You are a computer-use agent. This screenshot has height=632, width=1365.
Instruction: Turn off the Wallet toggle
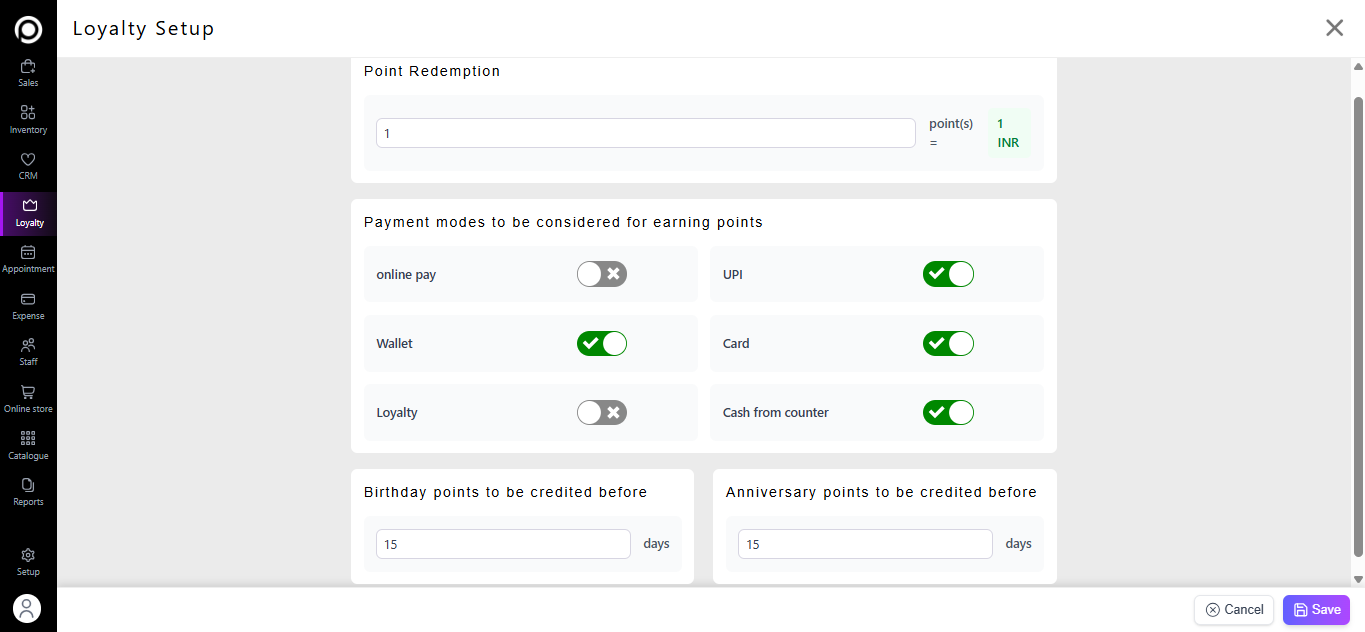click(x=602, y=343)
